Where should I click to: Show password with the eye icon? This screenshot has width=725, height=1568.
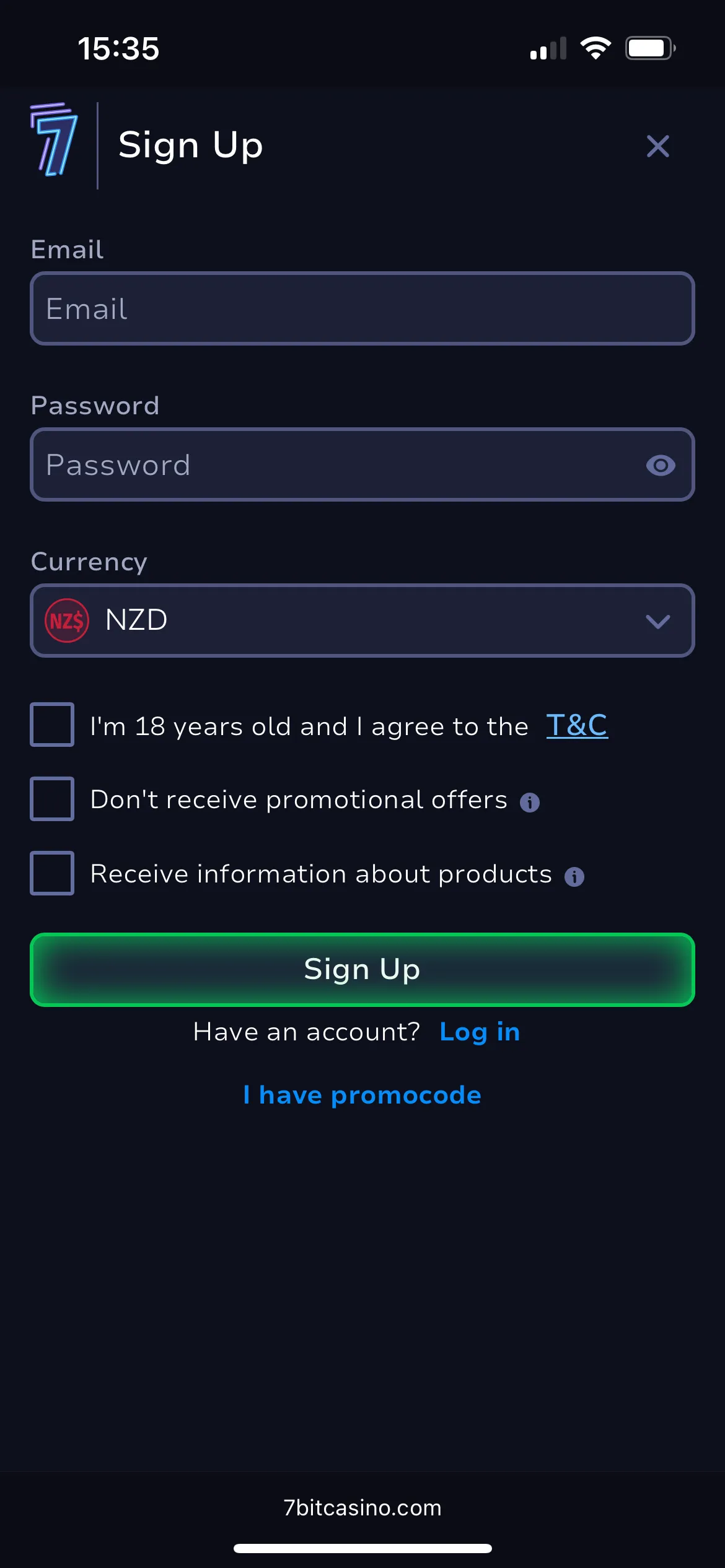click(660, 465)
